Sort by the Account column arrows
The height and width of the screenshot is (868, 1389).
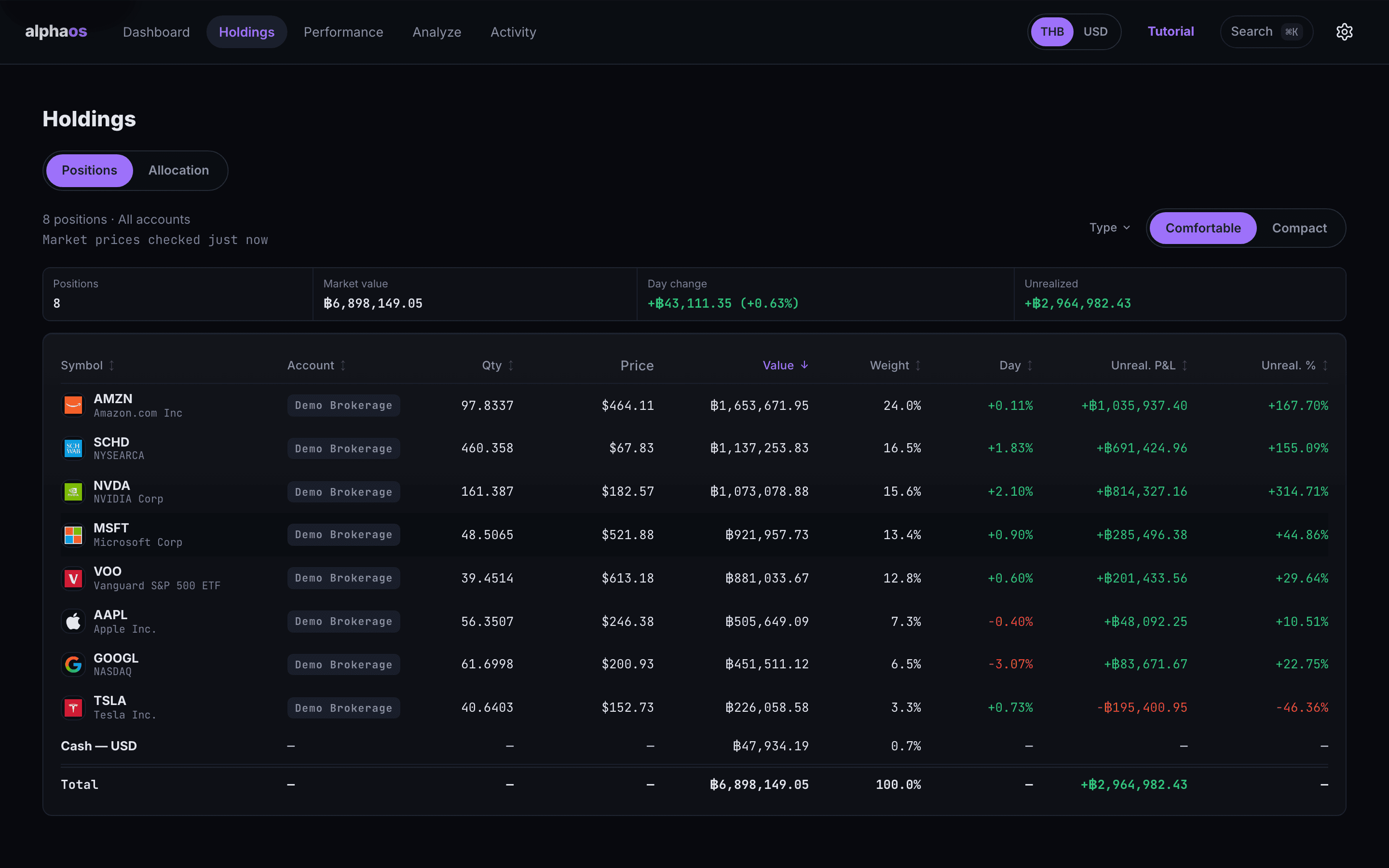(343, 366)
